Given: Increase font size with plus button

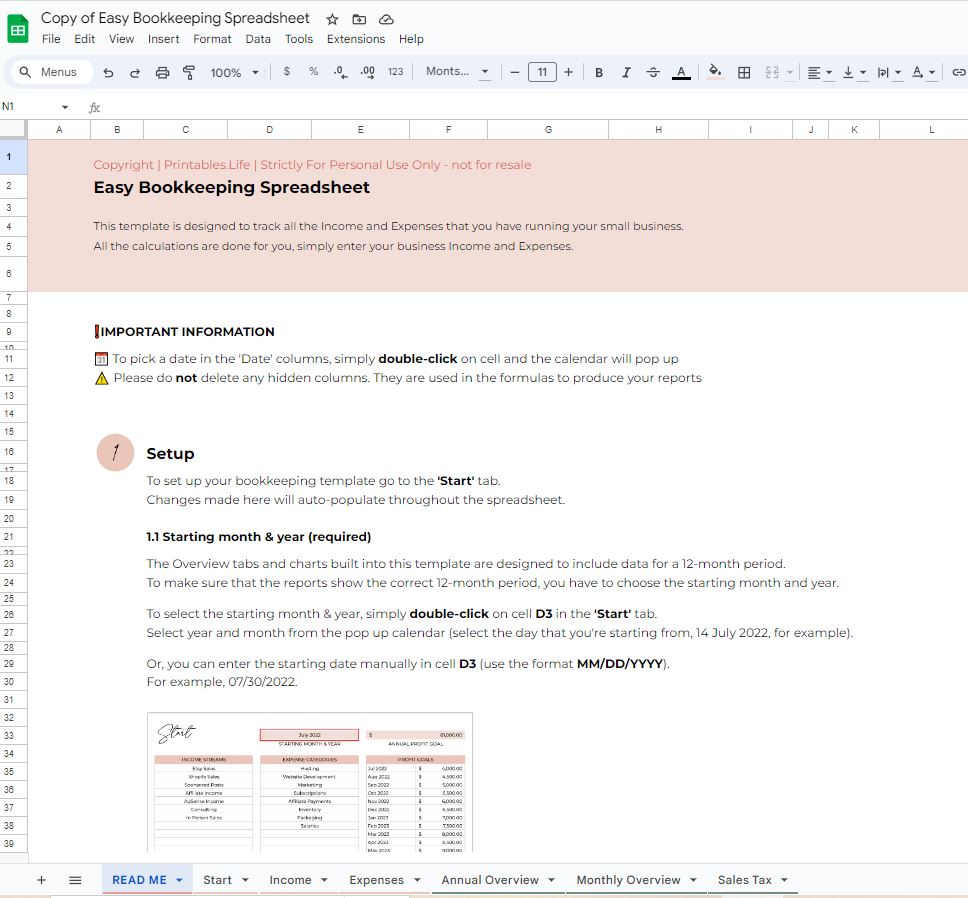Looking at the screenshot, I should coord(569,72).
